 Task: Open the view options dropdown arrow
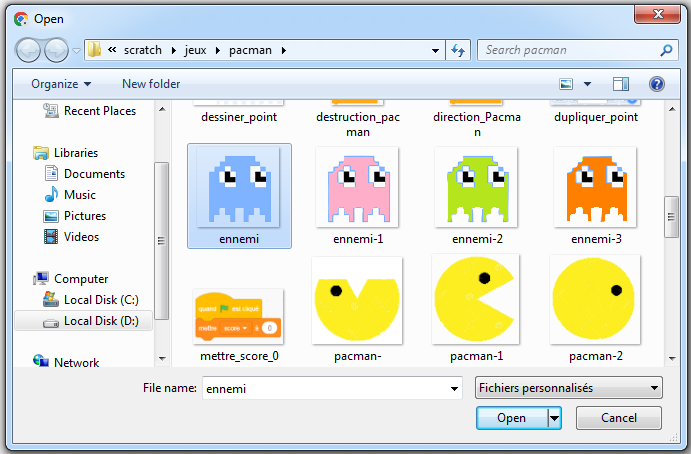coord(587,84)
